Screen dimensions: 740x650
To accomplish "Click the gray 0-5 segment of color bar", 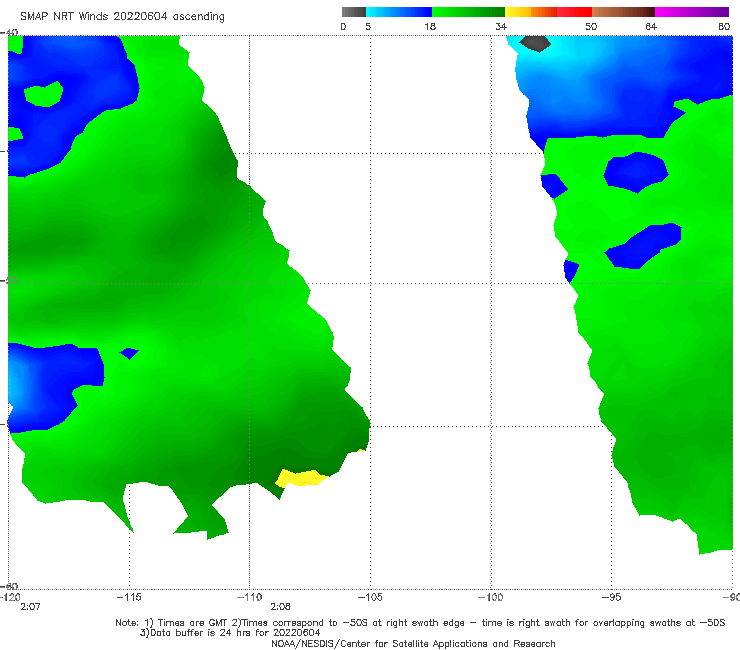I will [354, 12].
